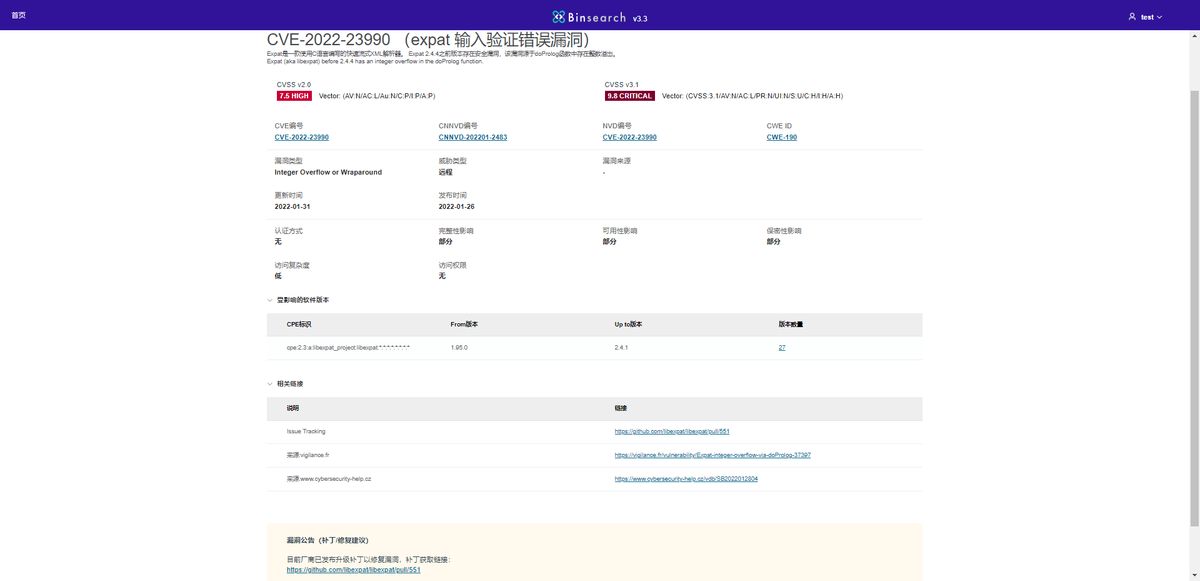Click the CVE-2022-23990 page title
1200x581 pixels.
click(x=428, y=39)
